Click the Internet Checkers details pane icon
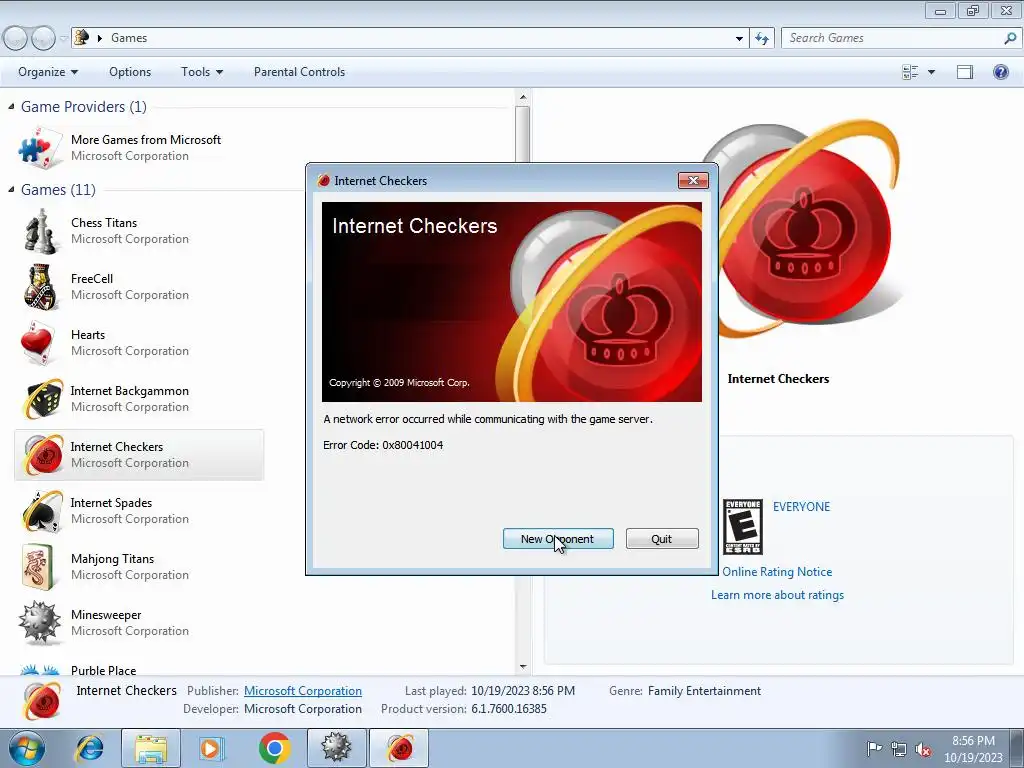The width and height of the screenshot is (1024, 768). tap(42, 700)
